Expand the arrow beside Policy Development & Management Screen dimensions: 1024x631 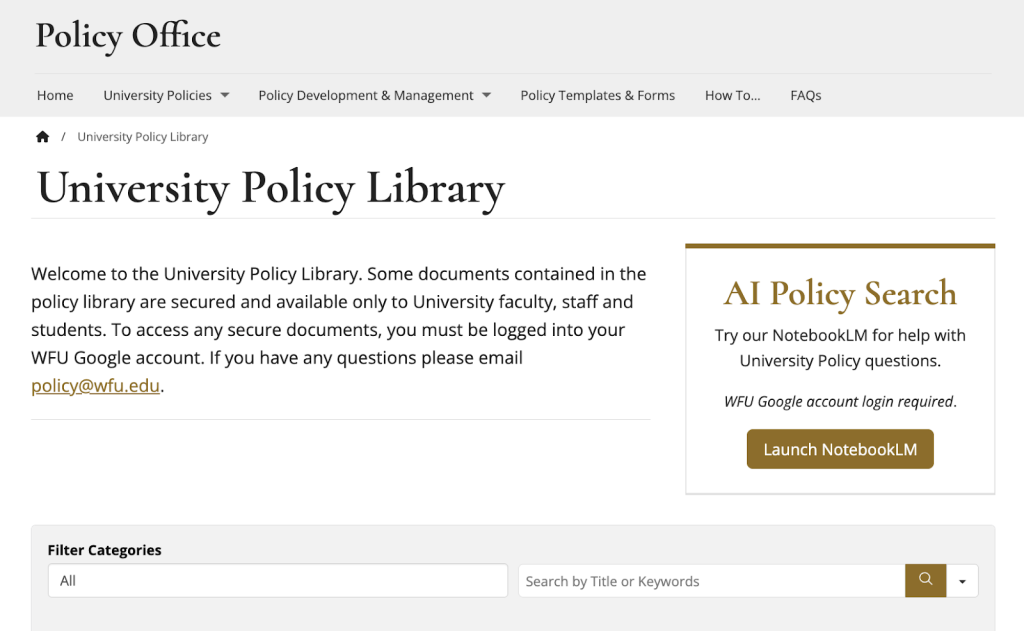pyautogui.click(x=487, y=96)
